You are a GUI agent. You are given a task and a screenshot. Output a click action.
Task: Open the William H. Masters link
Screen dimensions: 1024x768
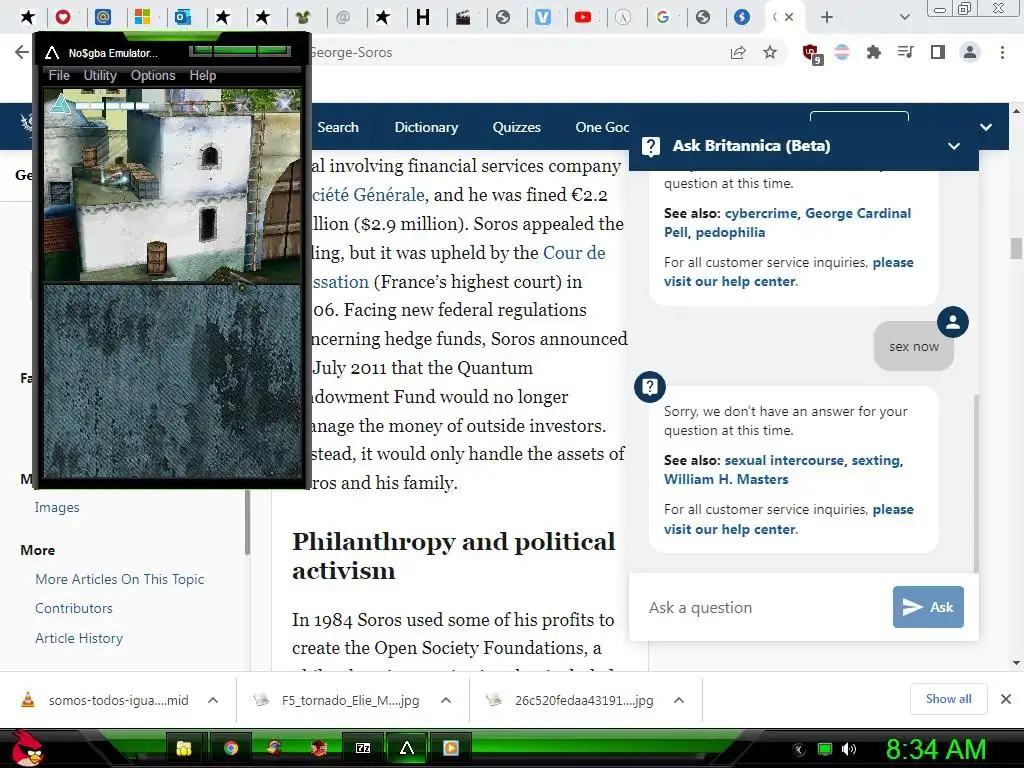(x=726, y=479)
